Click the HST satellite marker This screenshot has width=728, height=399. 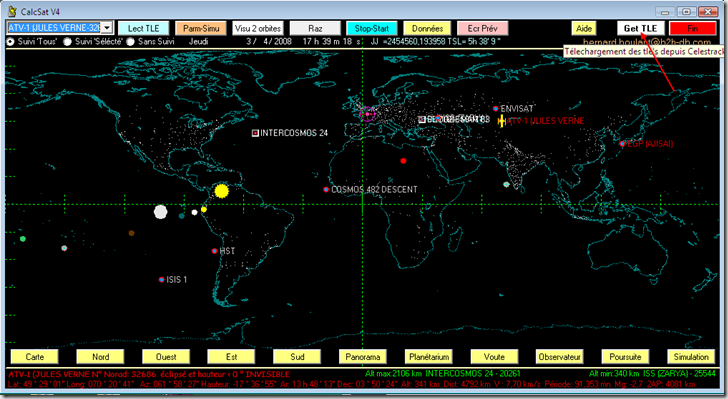[x=214, y=251]
